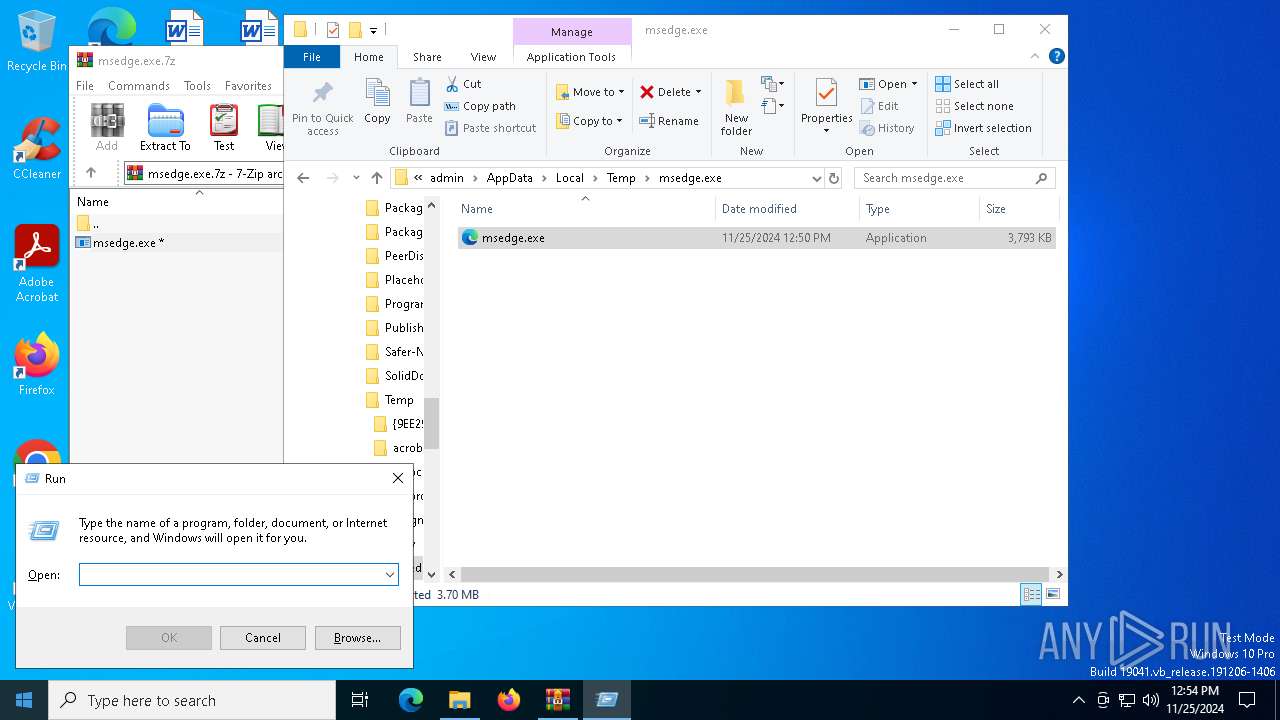Select Cut in Clipboard group

(x=463, y=84)
